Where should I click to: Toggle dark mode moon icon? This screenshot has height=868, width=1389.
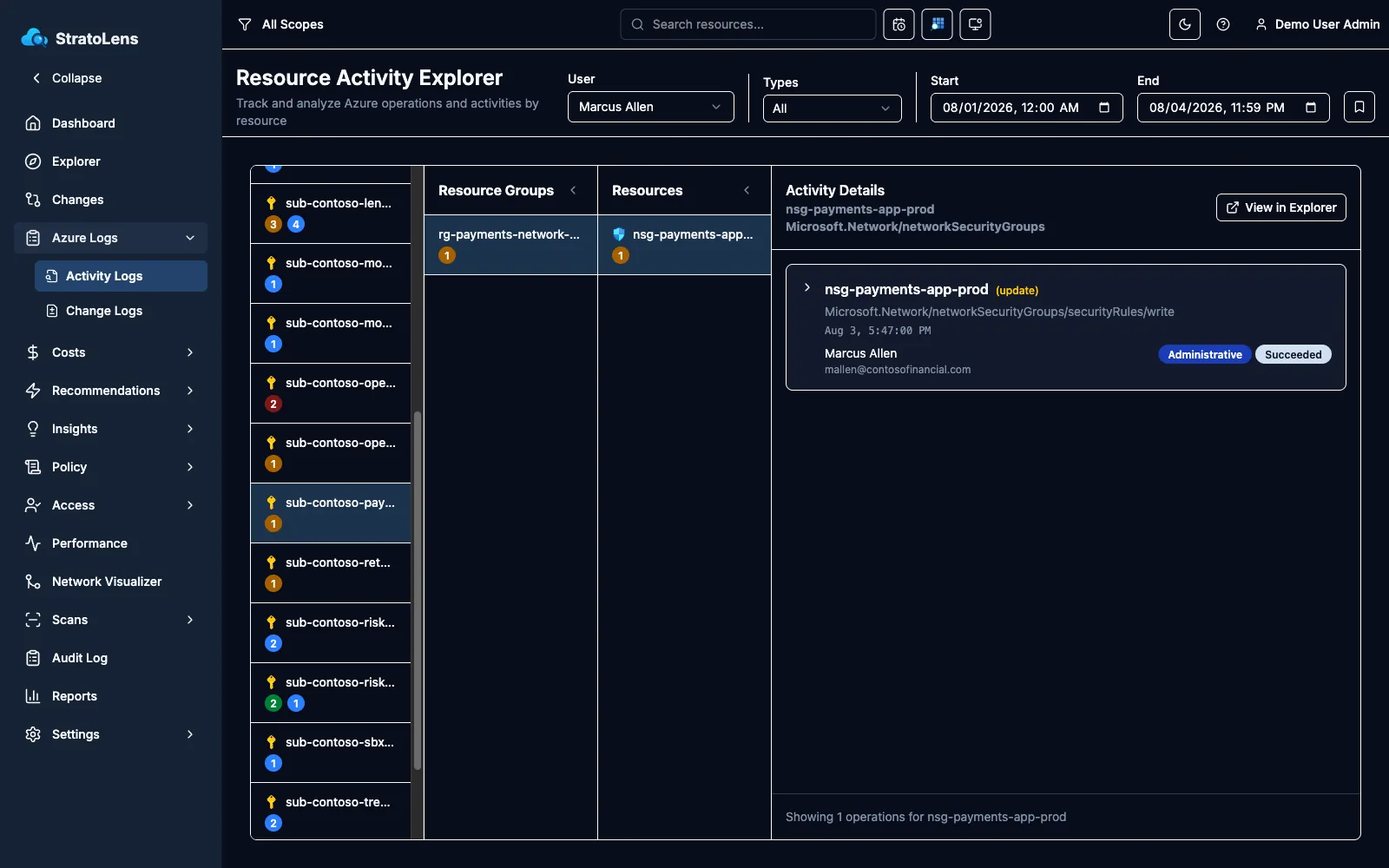pyautogui.click(x=1185, y=24)
